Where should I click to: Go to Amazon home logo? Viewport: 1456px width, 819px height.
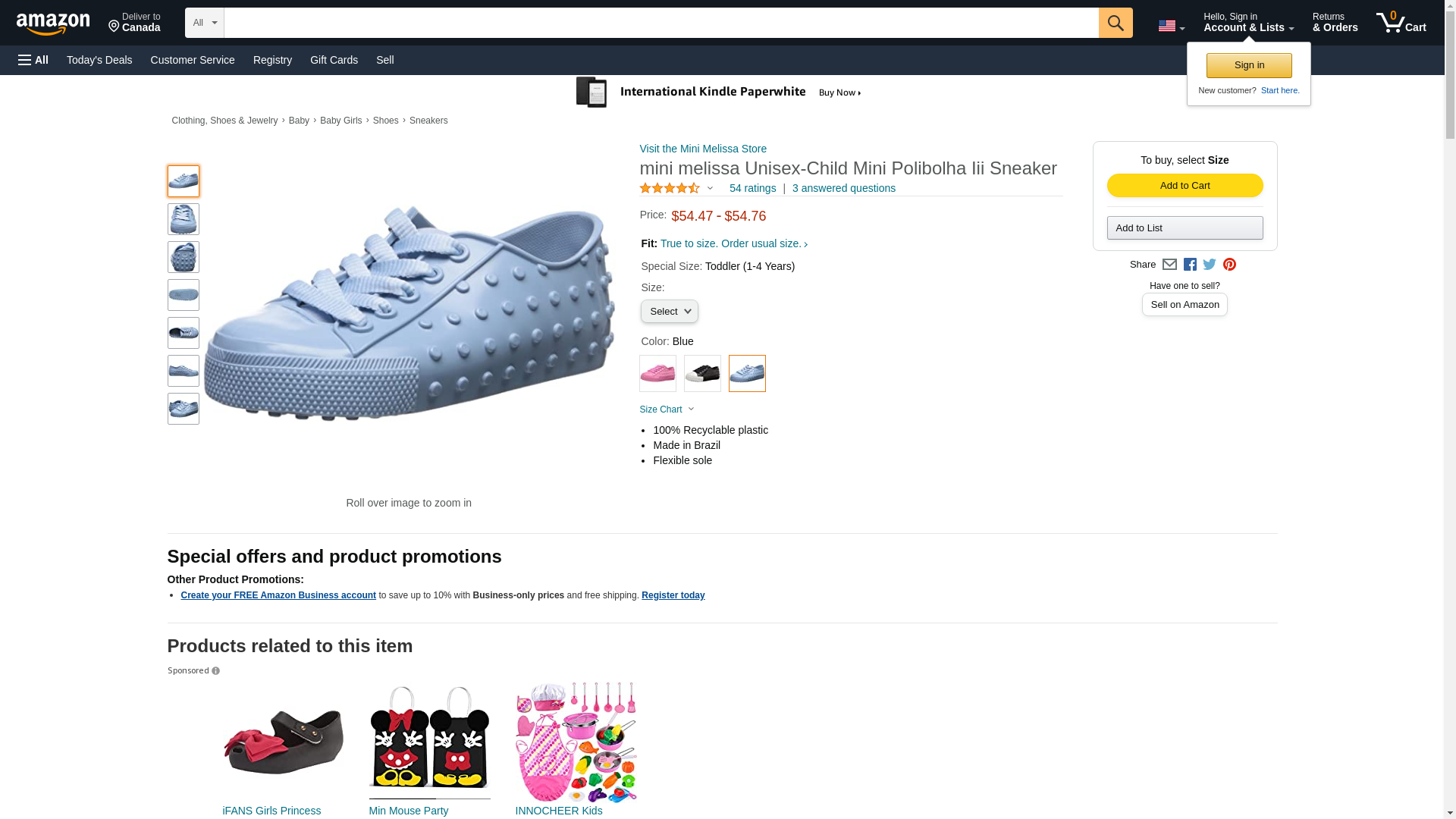[x=53, y=24]
